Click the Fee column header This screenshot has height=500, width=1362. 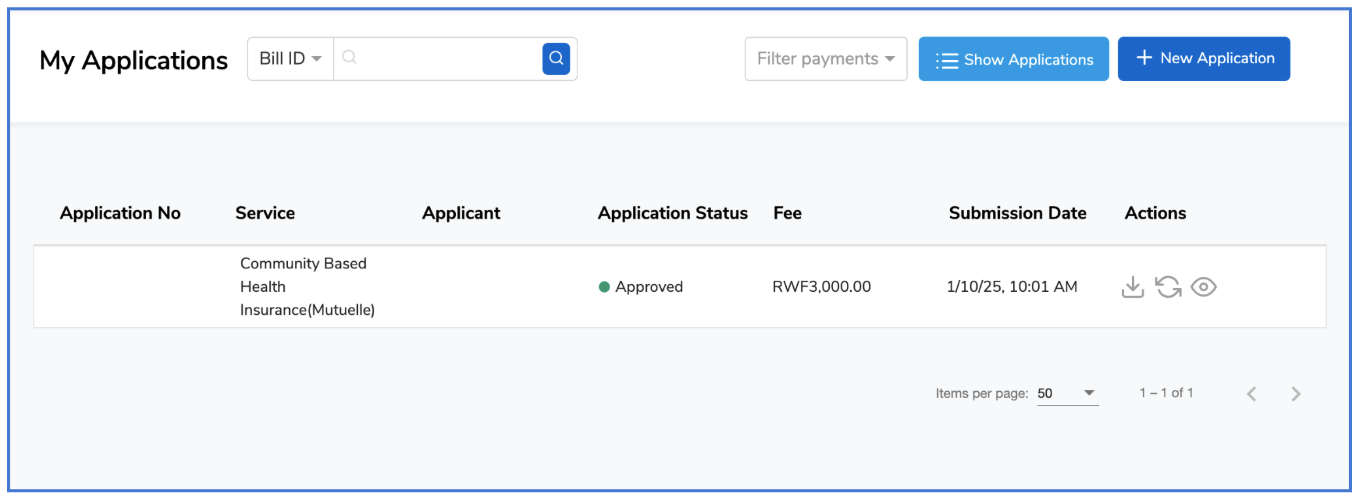click(x=787, y=213)
